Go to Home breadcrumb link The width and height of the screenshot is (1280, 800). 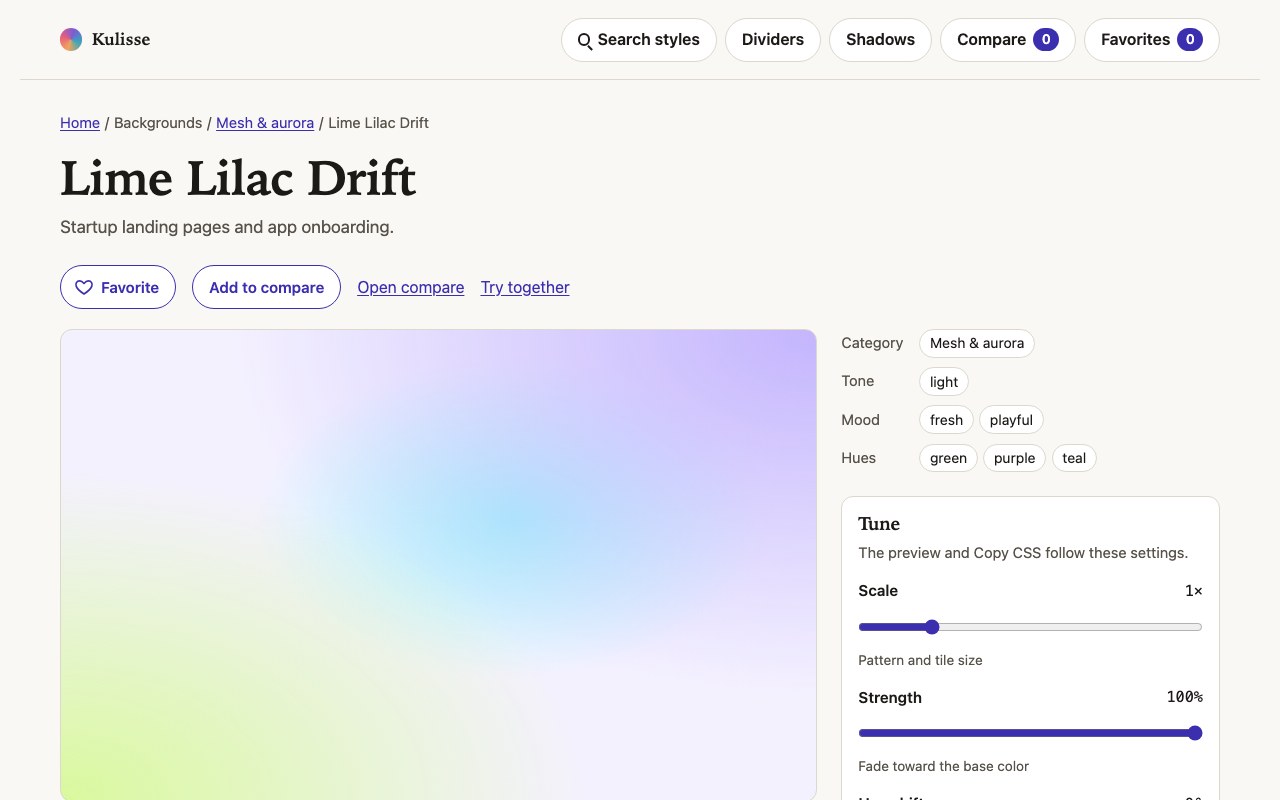[x=80, y=123]
